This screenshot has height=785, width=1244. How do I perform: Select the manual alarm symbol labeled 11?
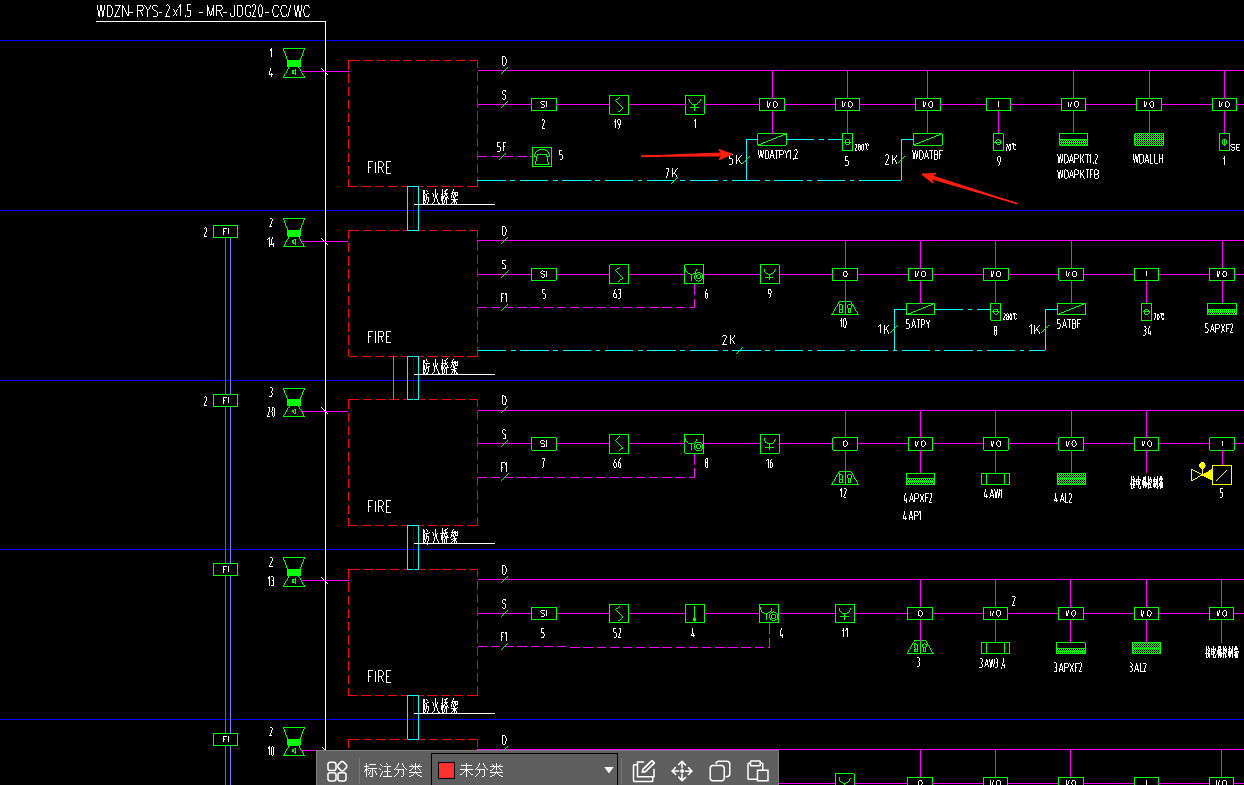(845, 613)
